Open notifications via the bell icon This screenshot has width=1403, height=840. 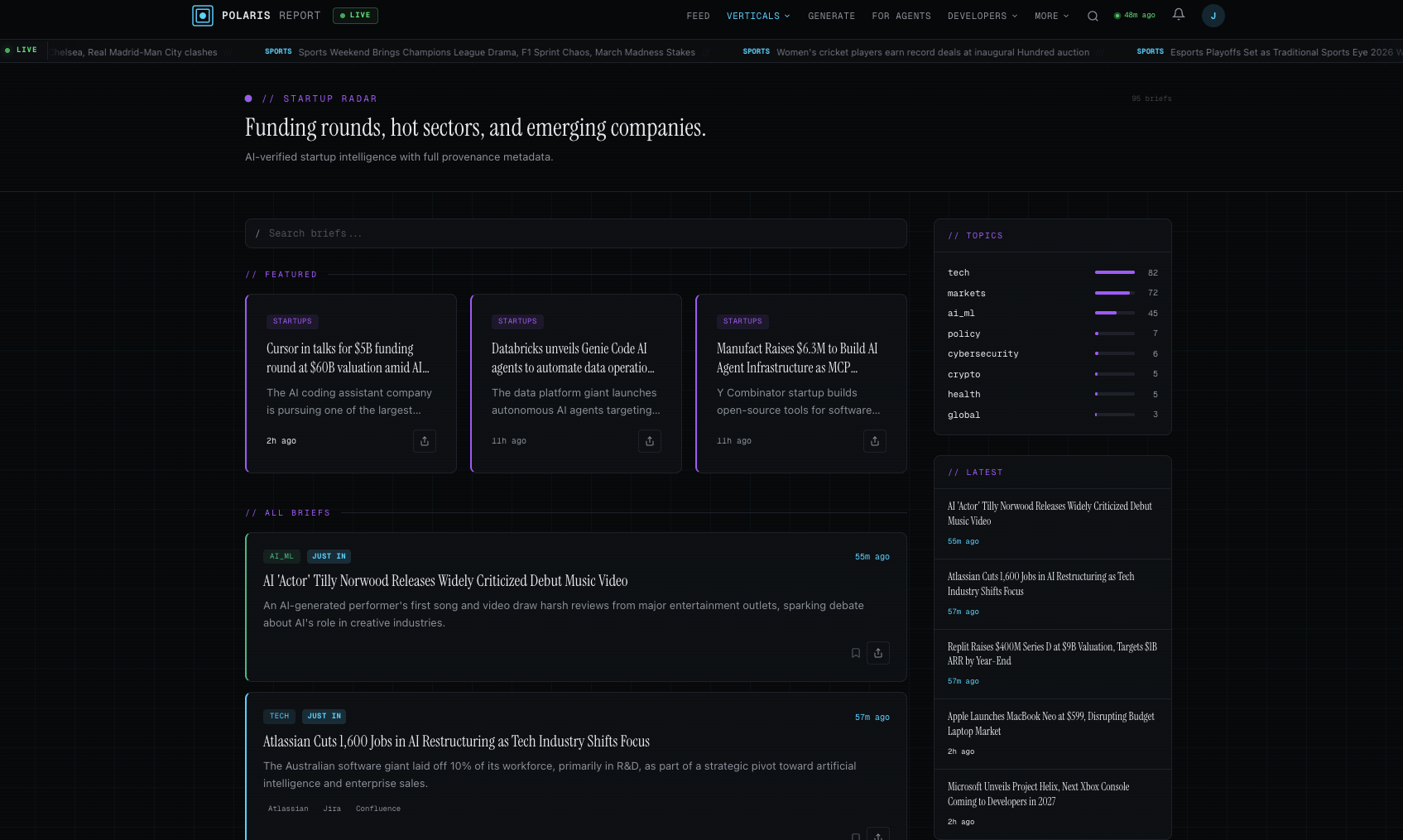(1178, 15)
